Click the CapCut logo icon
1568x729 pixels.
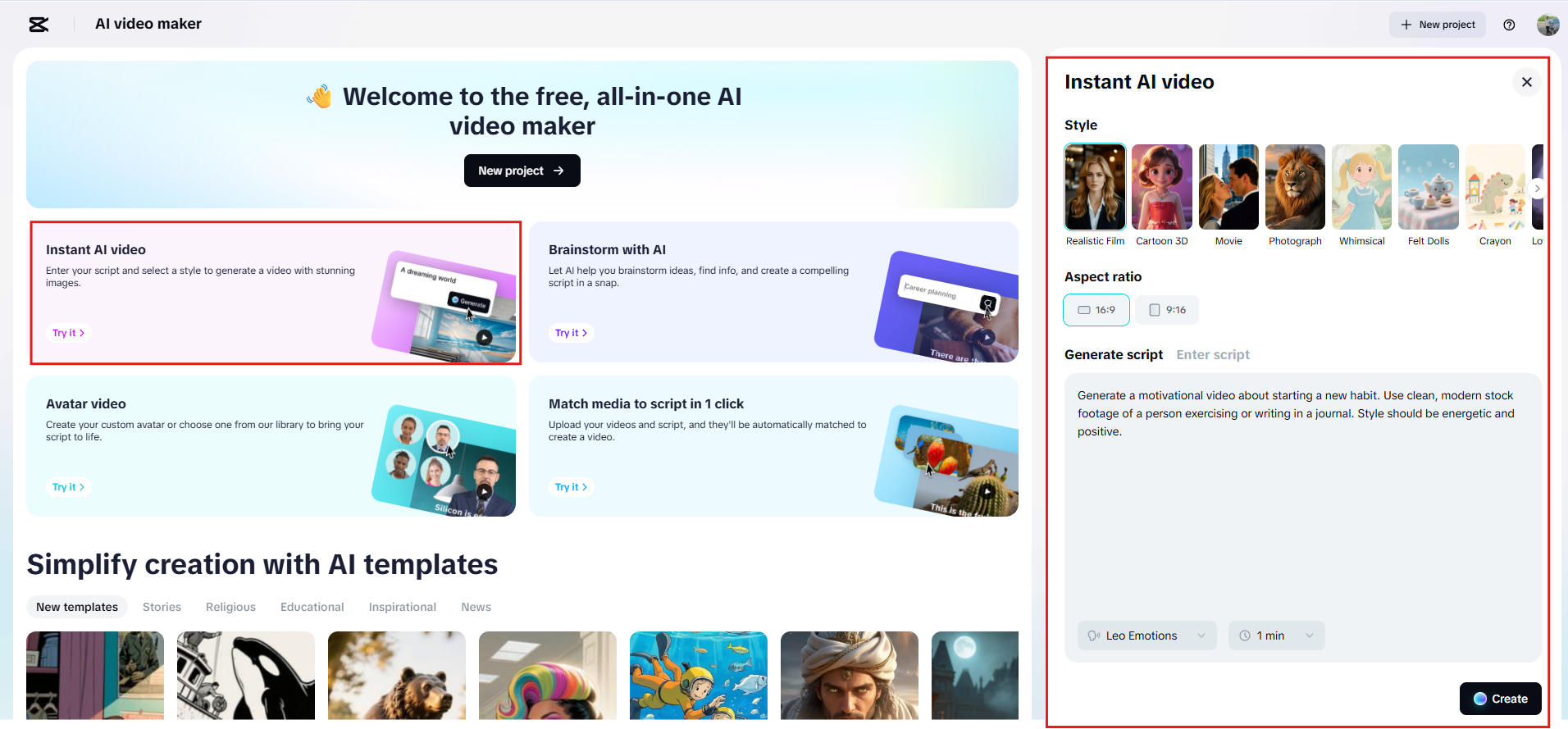39,25
